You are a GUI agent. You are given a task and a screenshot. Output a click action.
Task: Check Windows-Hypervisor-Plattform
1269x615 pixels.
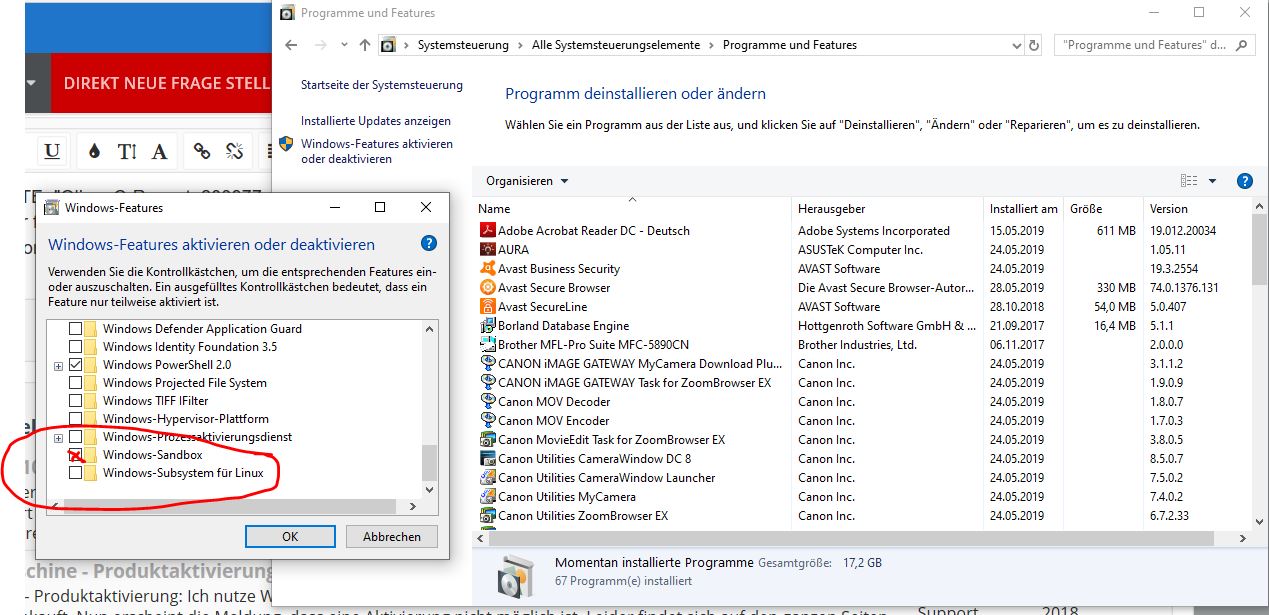[75, 419]
